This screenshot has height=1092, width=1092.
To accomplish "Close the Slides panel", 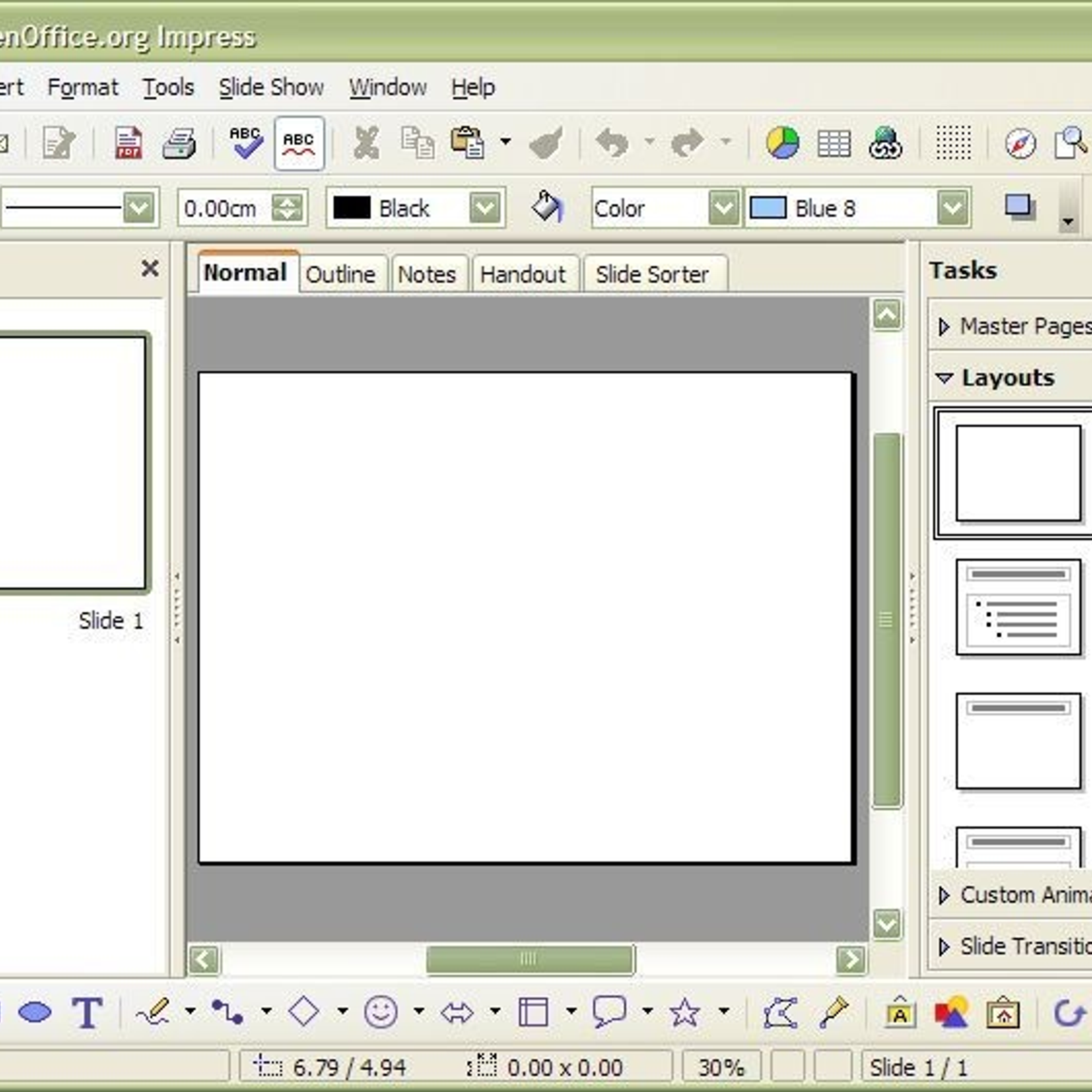I will pyautogui.click(x=150, y=268).
